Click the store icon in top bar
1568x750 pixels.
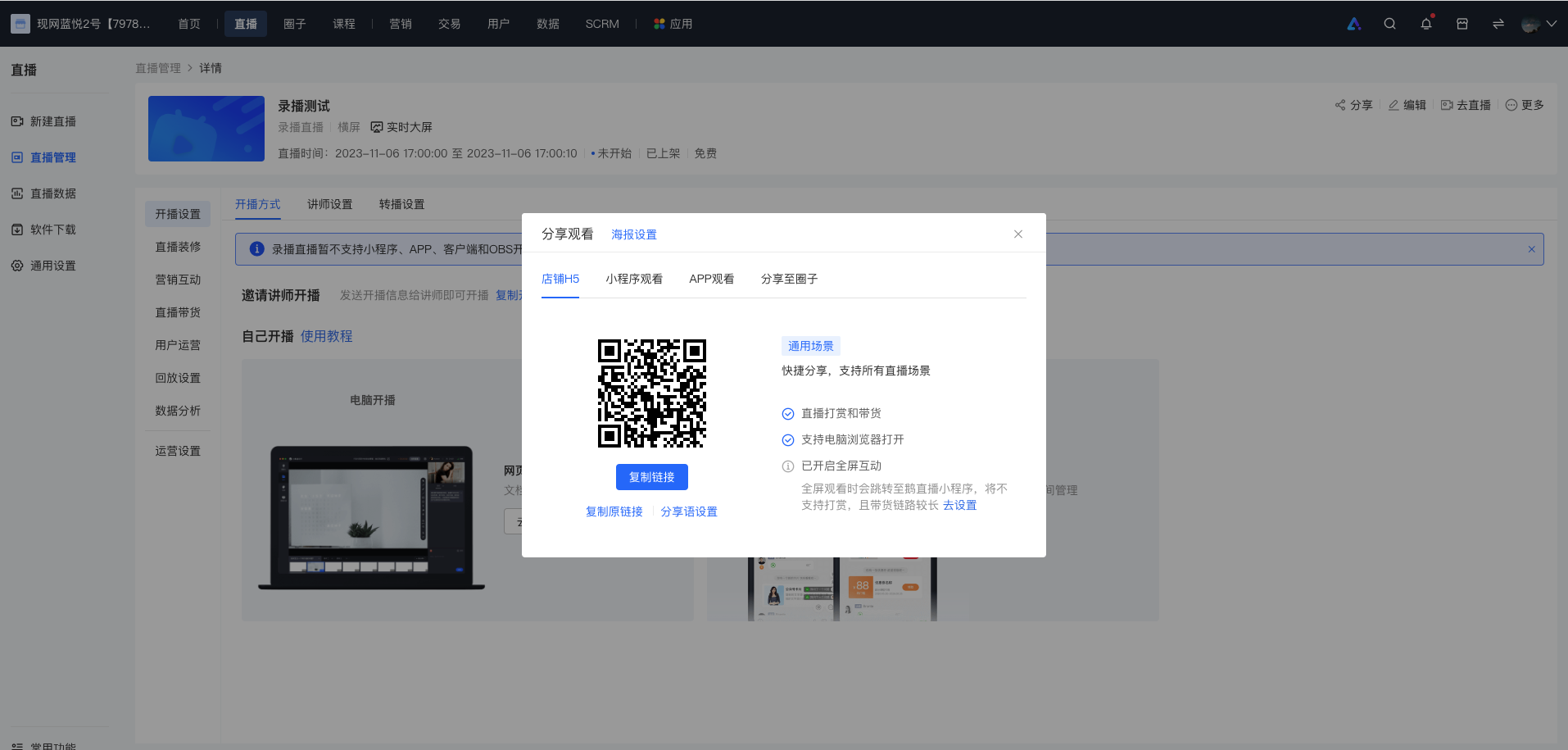[x=1462, y=24]
